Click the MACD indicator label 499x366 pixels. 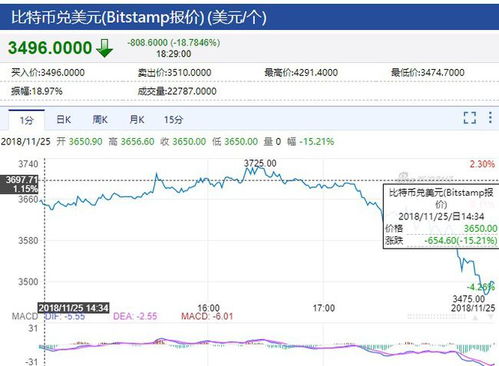click(x=25, y=316)
